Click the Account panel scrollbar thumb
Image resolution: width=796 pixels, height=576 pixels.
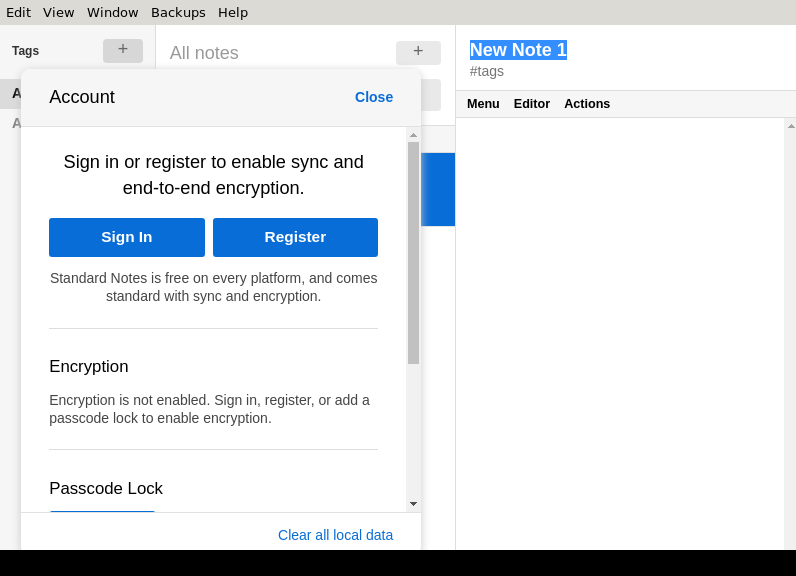coord(413,253)
